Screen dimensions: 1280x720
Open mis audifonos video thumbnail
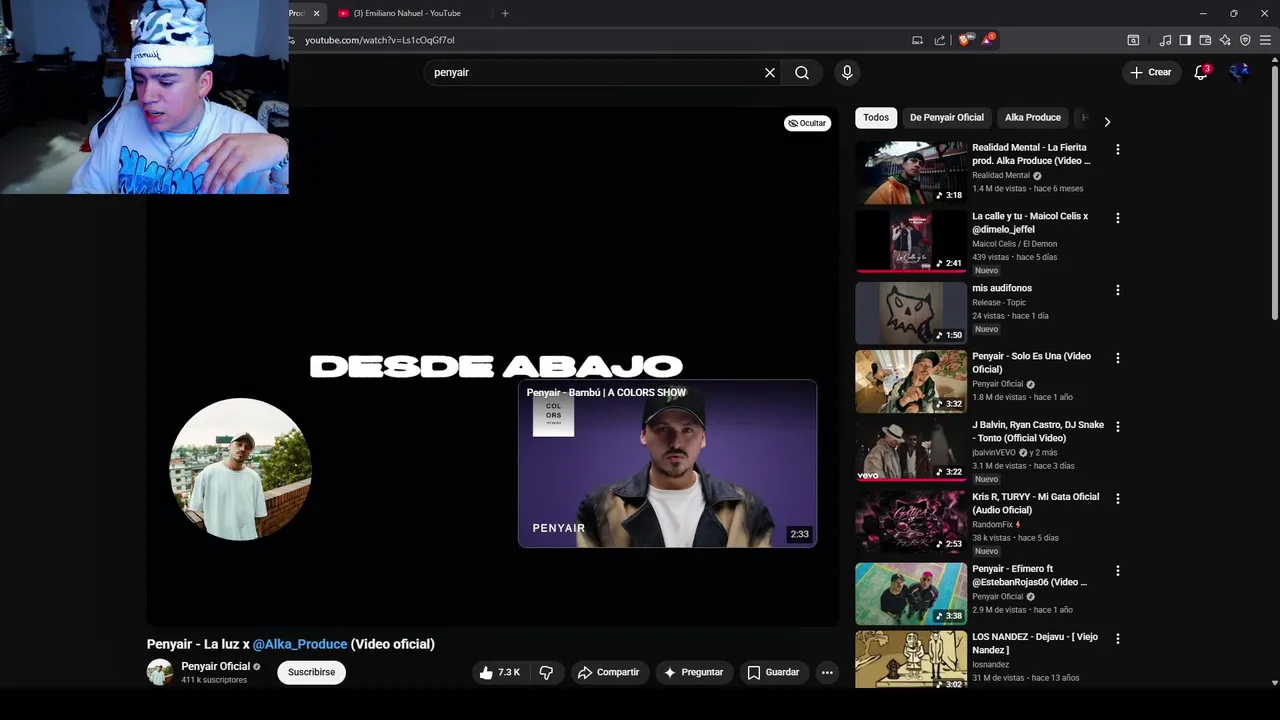pos(911,313)
